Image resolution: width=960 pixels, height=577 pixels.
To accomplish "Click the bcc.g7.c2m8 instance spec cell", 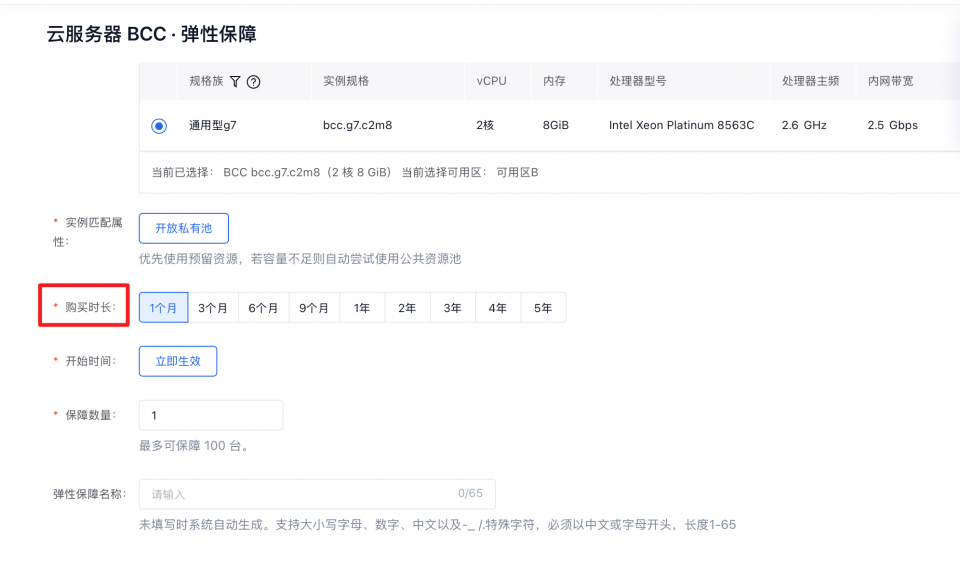I will (x=358, y=125).
